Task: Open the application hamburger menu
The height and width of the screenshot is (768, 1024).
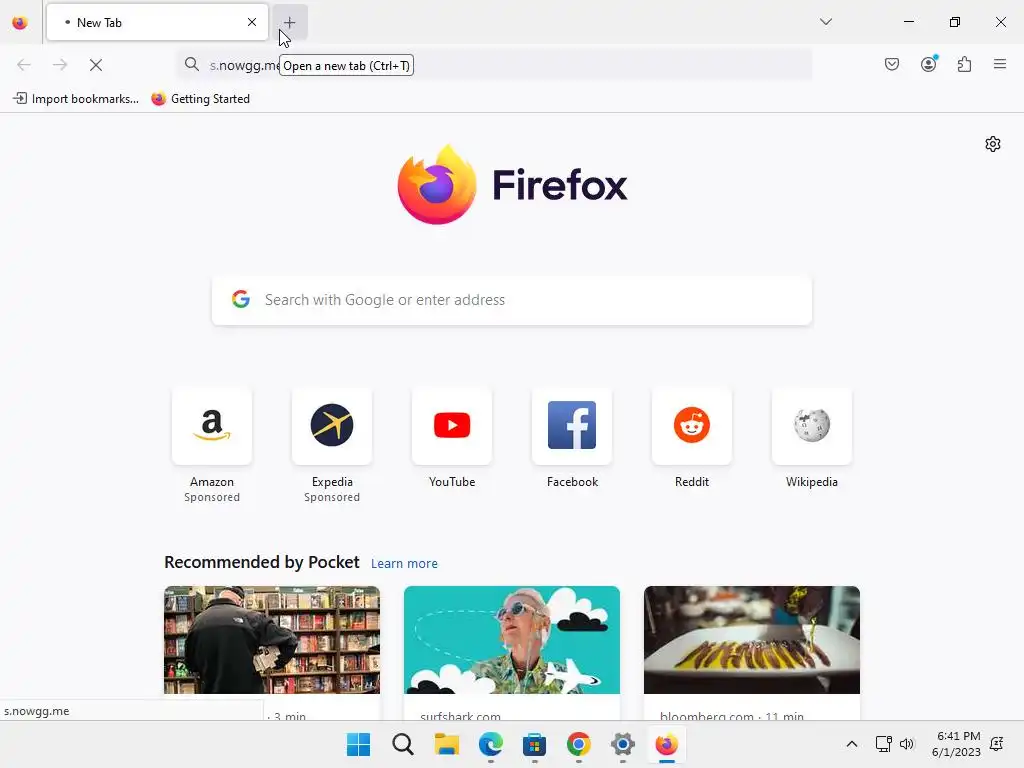Action: 1000,64
